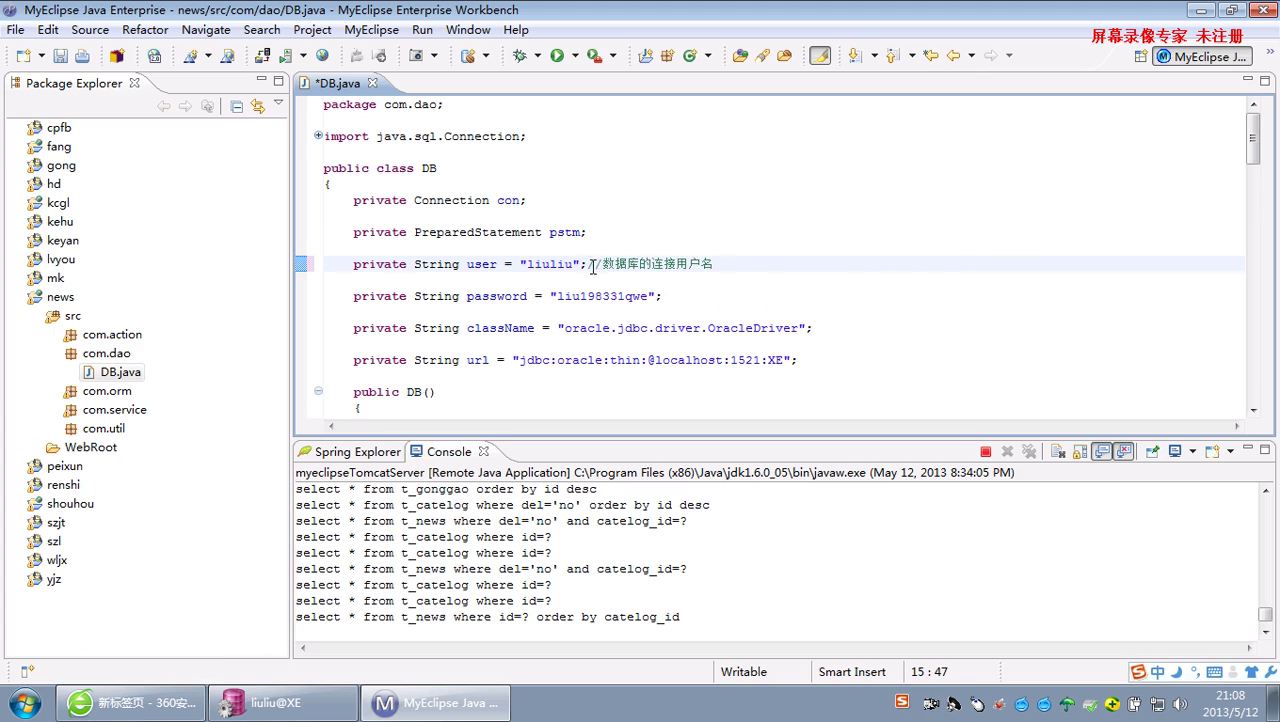The image size is (1280, 722).
Task: Click the 2.0 globe toolbar icon
Action: tap(154, 56)
